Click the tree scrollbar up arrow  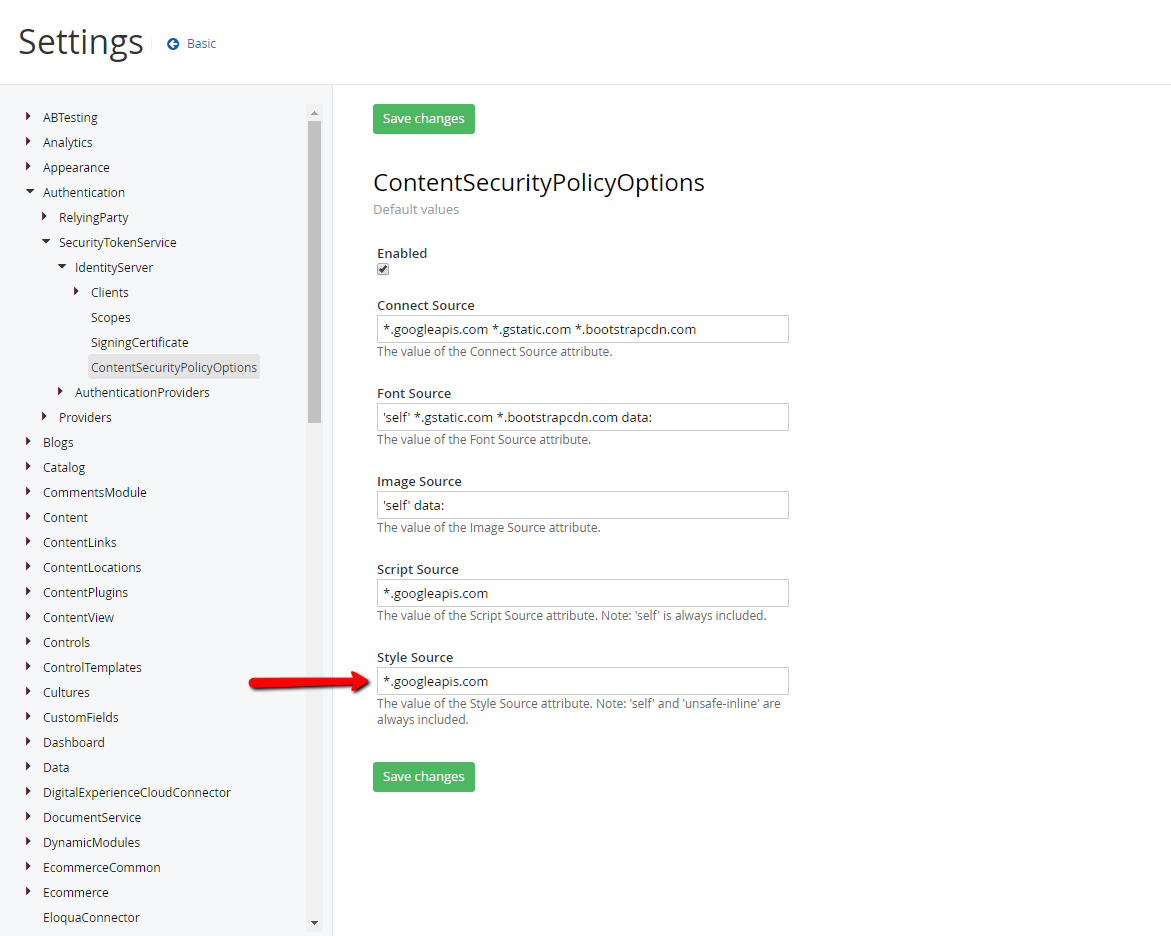[x=314, y=114]
